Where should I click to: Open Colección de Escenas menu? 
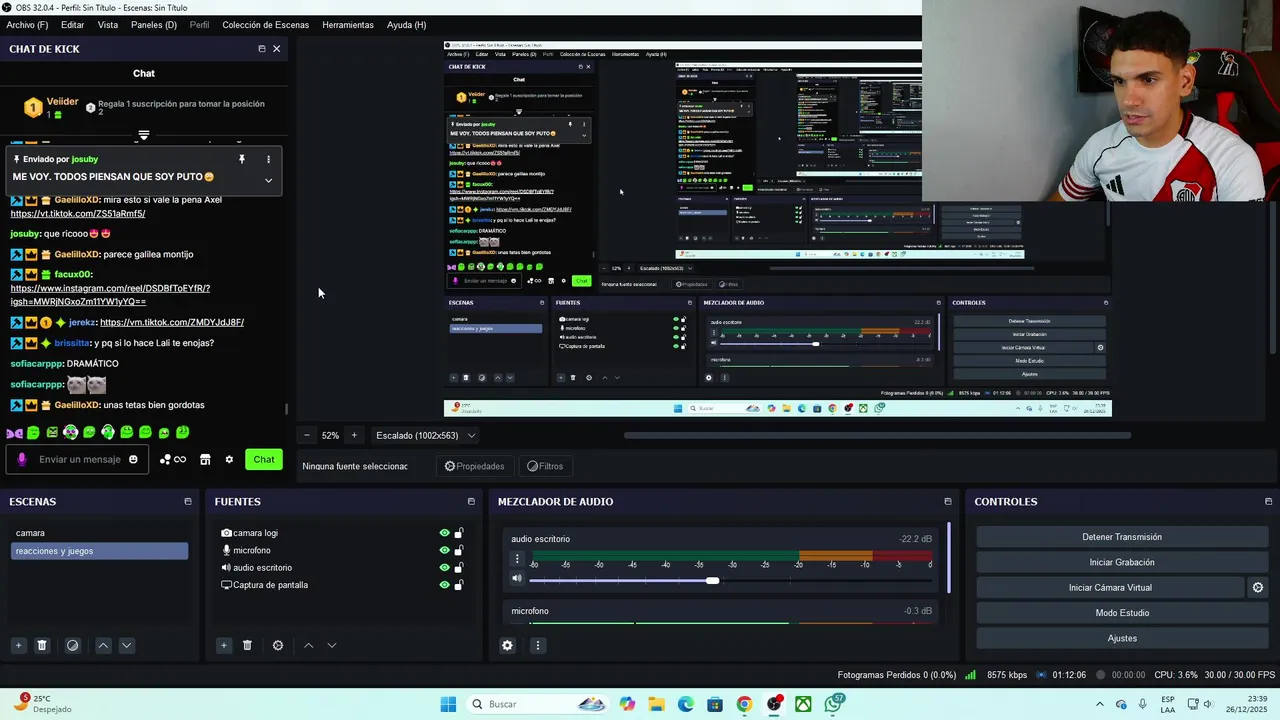coord(265,25)
